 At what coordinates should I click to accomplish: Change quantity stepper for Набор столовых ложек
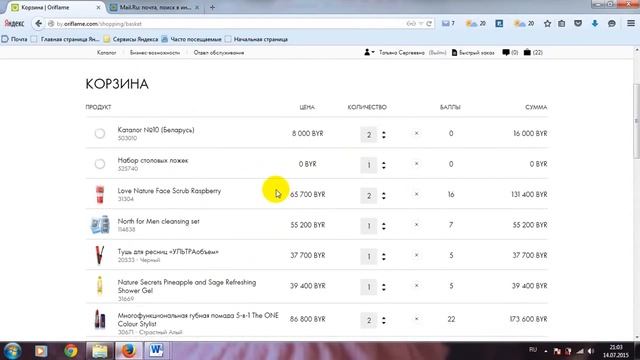click(384, 165)
